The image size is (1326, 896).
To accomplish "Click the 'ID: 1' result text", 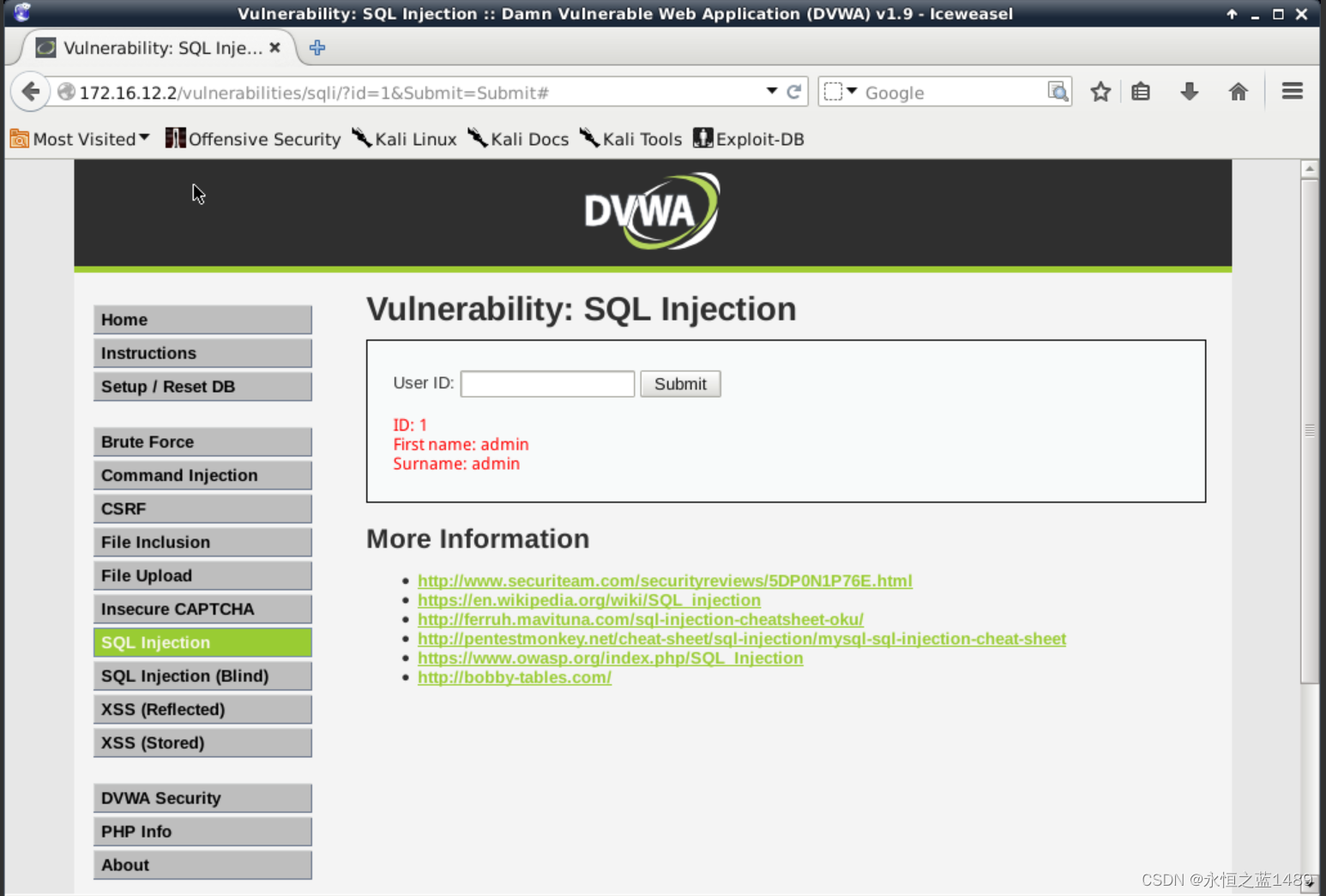I will click(410, 425).
